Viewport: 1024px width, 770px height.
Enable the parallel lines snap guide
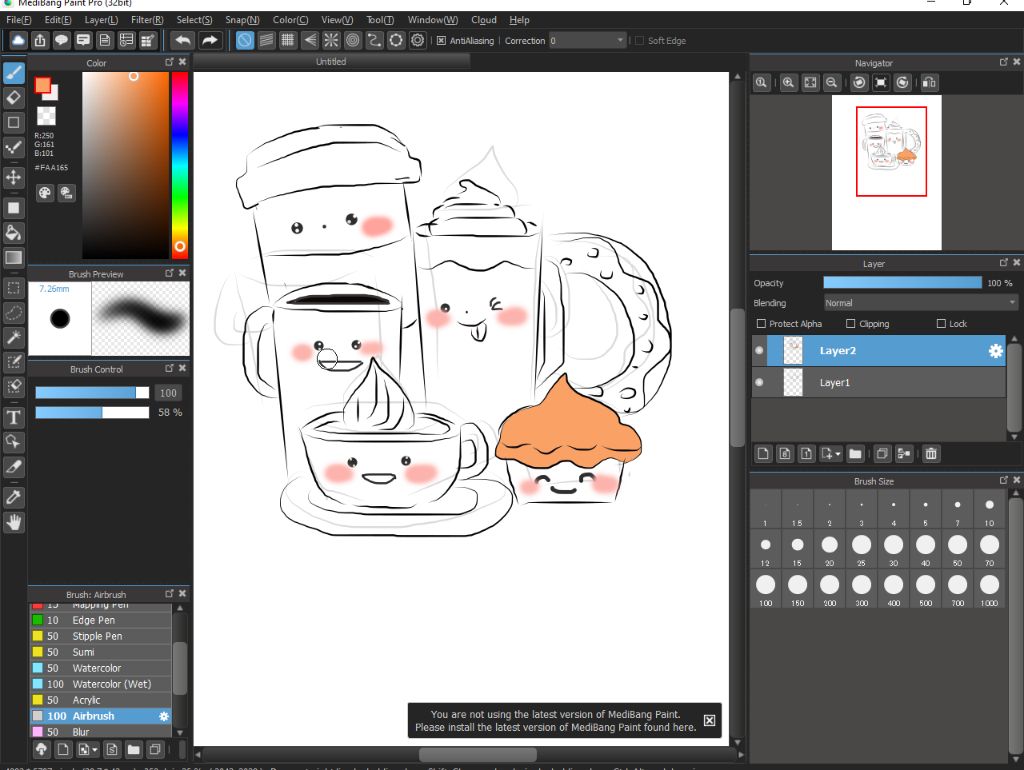[x=266, y=40]
